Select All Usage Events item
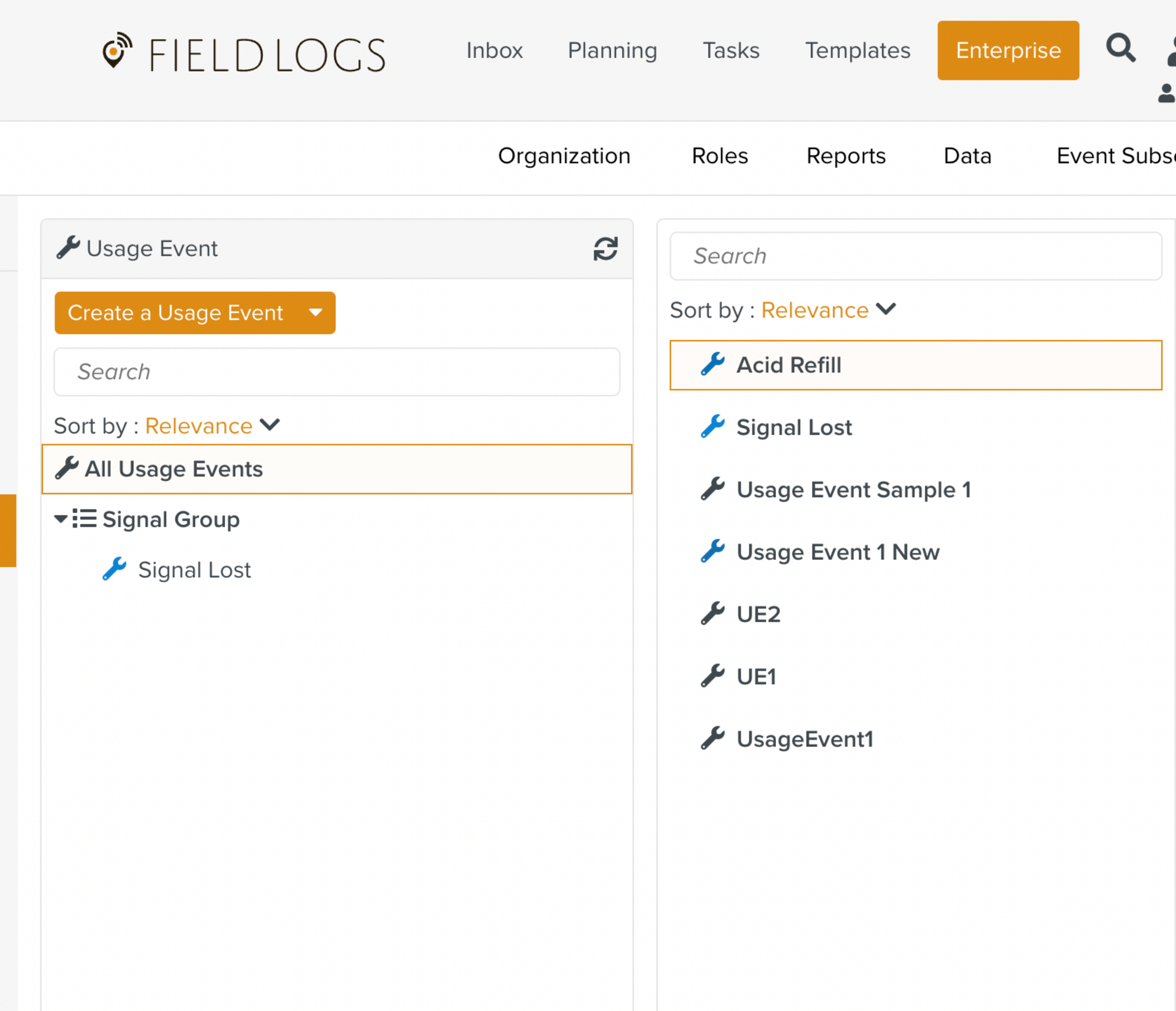The image size is (1176, 1011). tap(174, 469)
